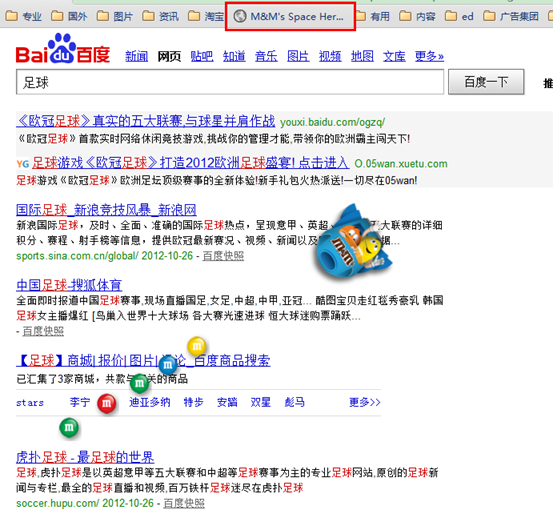
Task: Click the 特步 brand link
Action: click(x=193, y=402)
